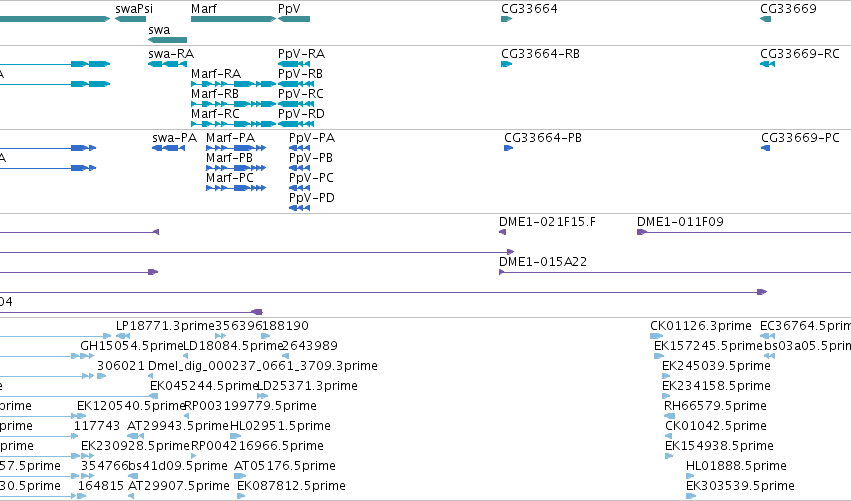Image resolution: width=851 pixels, height=501 pixels.
Task: Click EST LD18084.5prime
Action: [233, 346]
